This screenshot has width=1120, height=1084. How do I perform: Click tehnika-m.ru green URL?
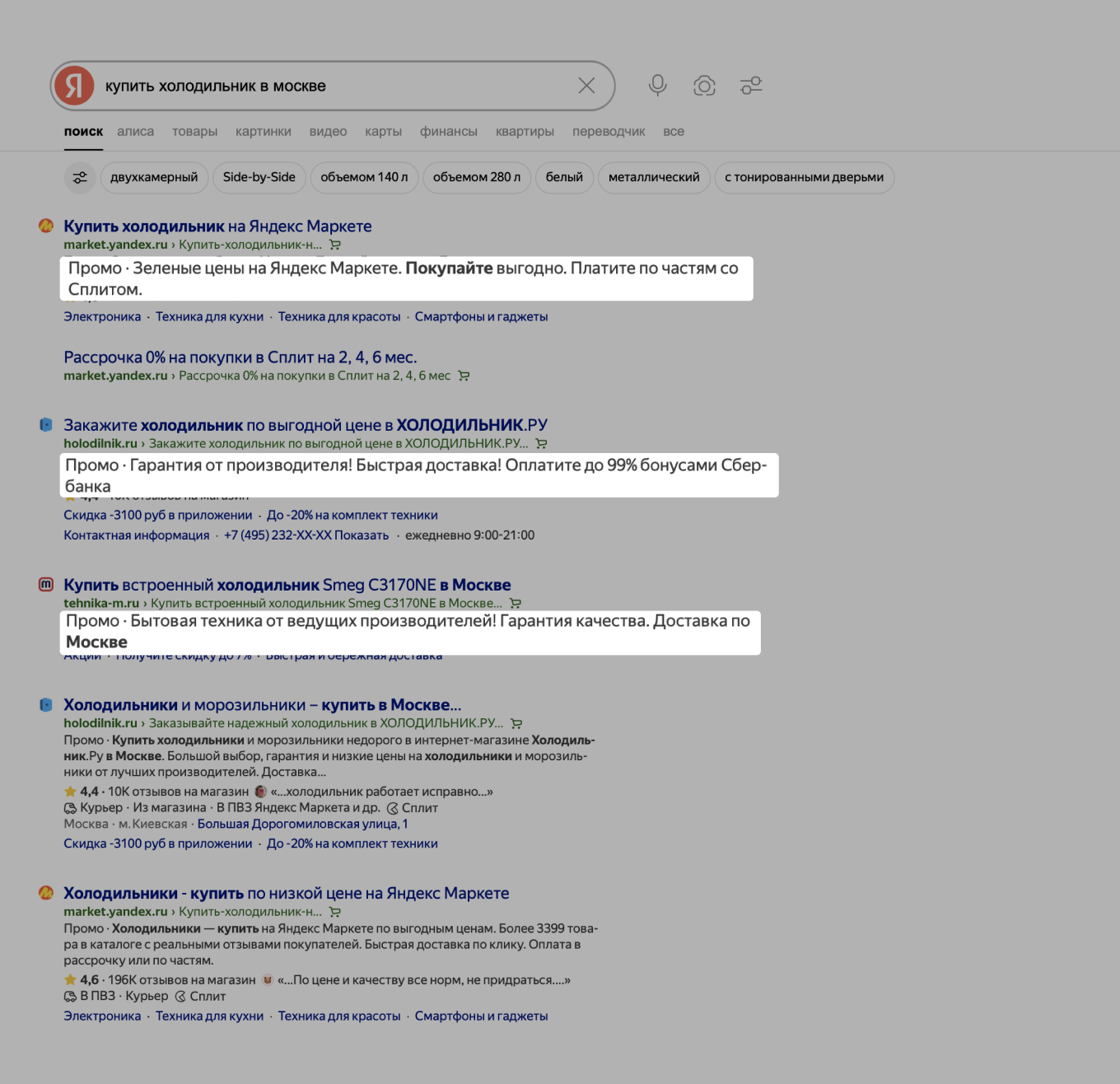[101, 603]
